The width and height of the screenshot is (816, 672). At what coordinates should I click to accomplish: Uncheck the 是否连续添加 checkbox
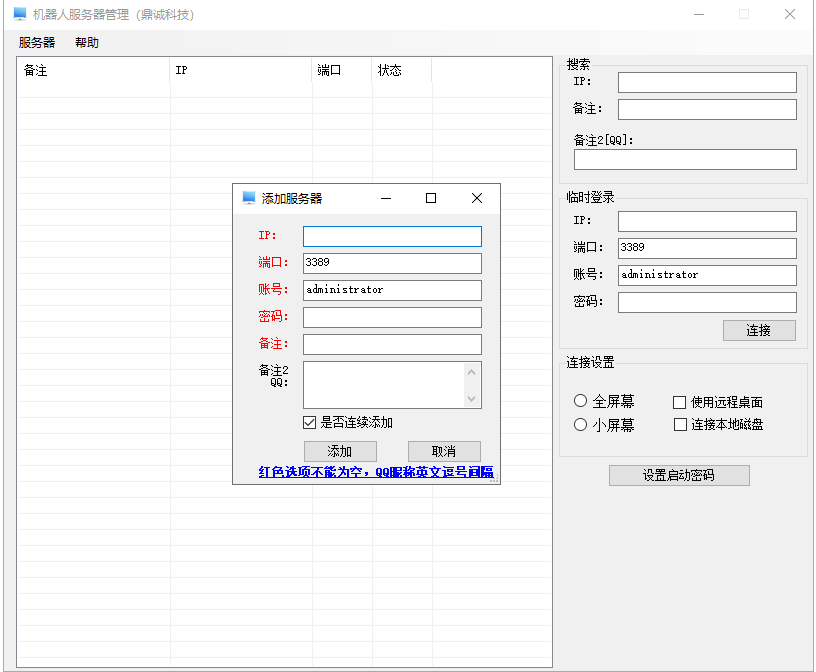pyautogui.click(x=310, y=422)
